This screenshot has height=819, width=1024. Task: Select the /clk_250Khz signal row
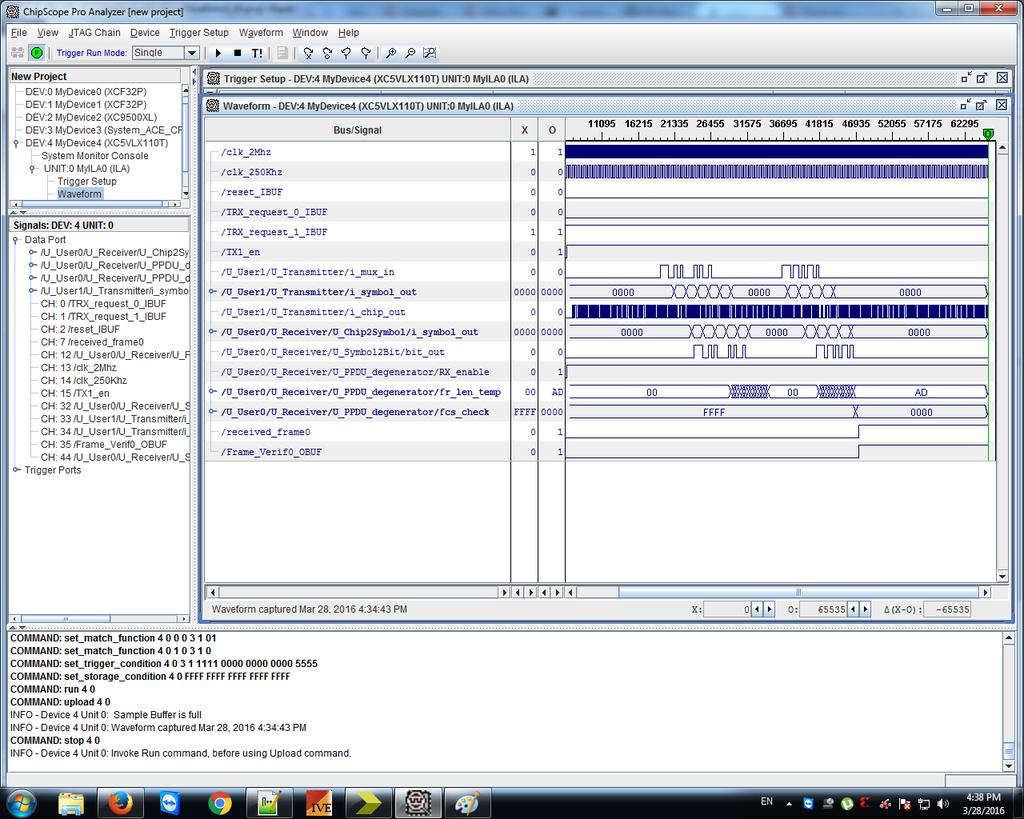(x=357, y=172)
